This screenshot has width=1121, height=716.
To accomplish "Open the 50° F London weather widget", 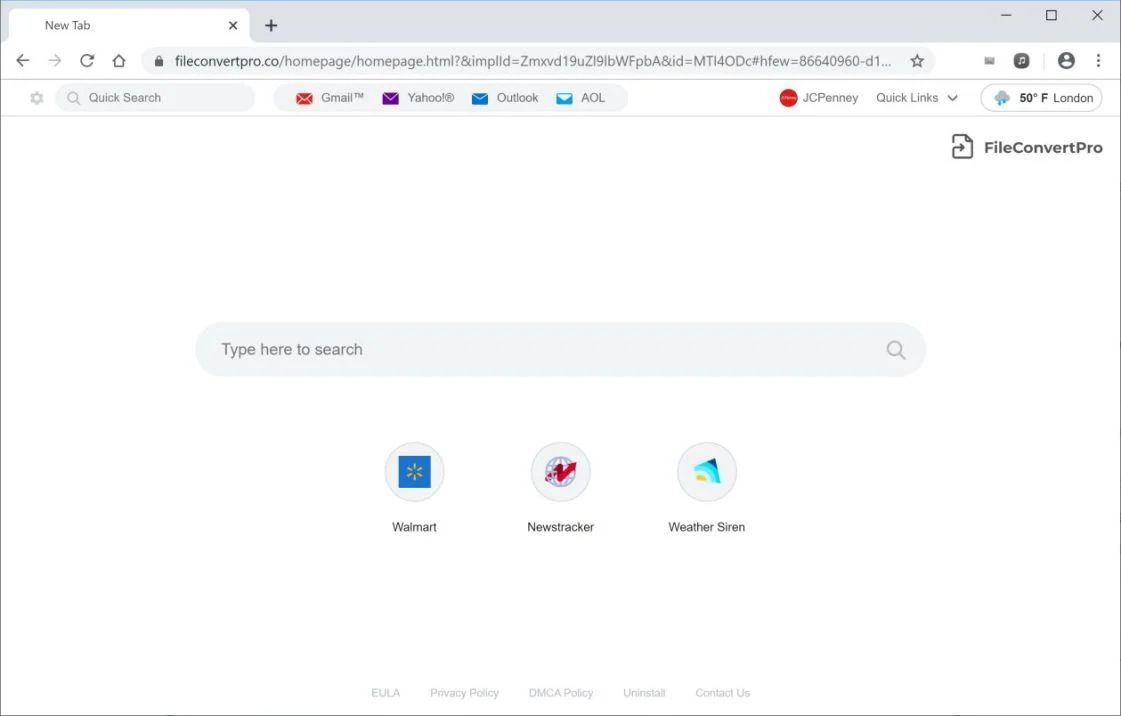I will coord(1041,98).
